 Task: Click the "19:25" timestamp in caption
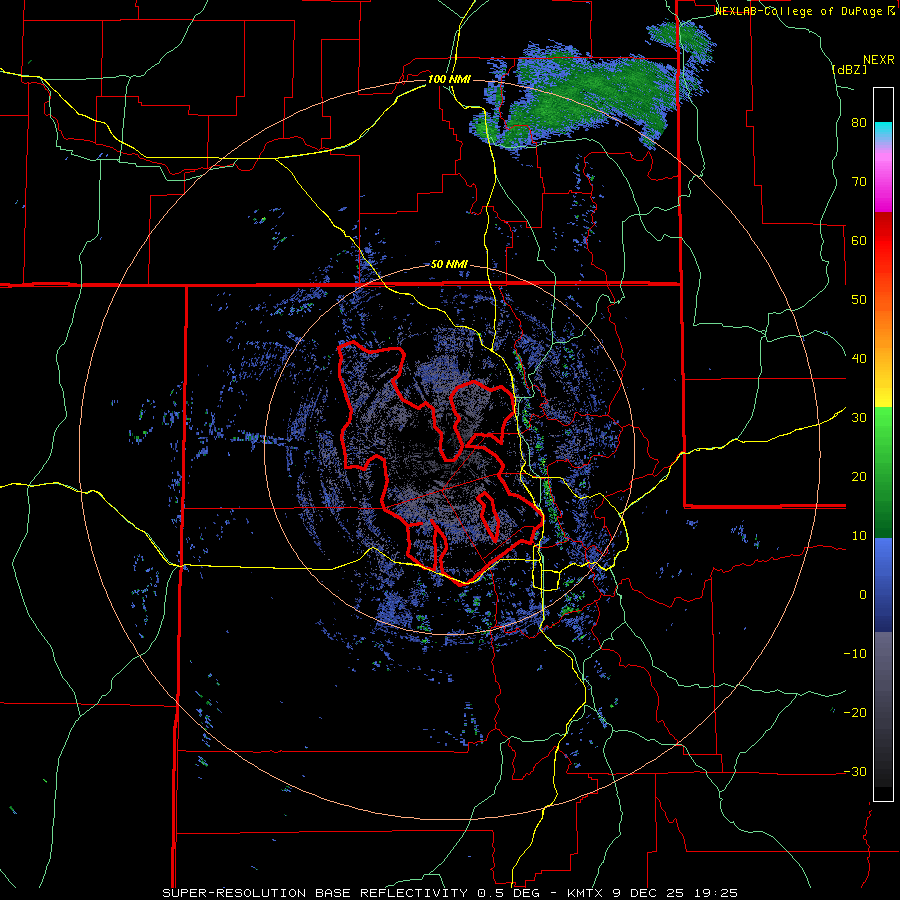click(715, 893)
